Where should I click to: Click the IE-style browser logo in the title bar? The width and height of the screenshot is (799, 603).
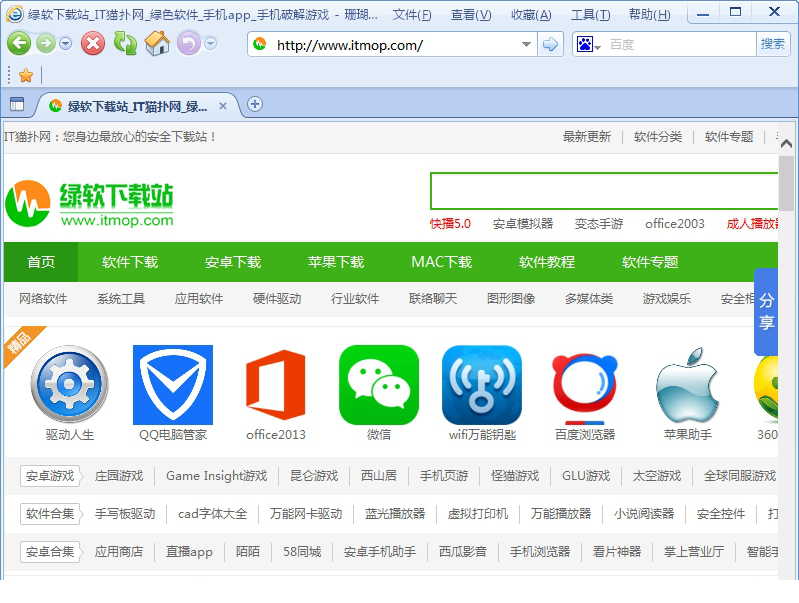14,14
